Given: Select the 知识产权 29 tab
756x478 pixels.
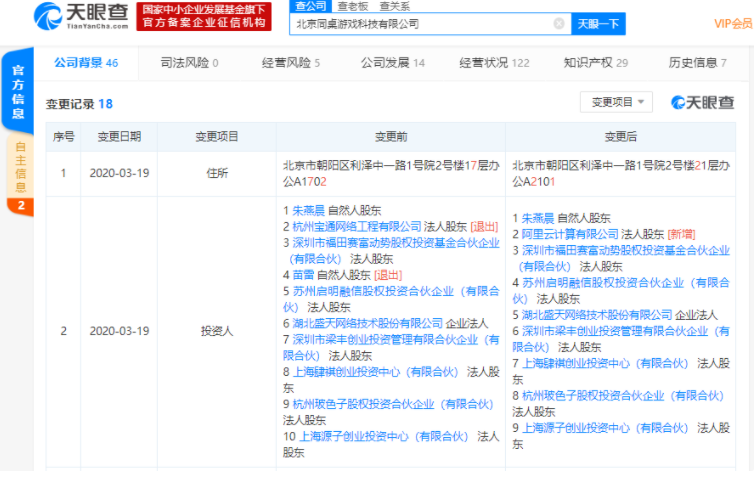Looking at the screenshot, I should click(x=596, y=63).
